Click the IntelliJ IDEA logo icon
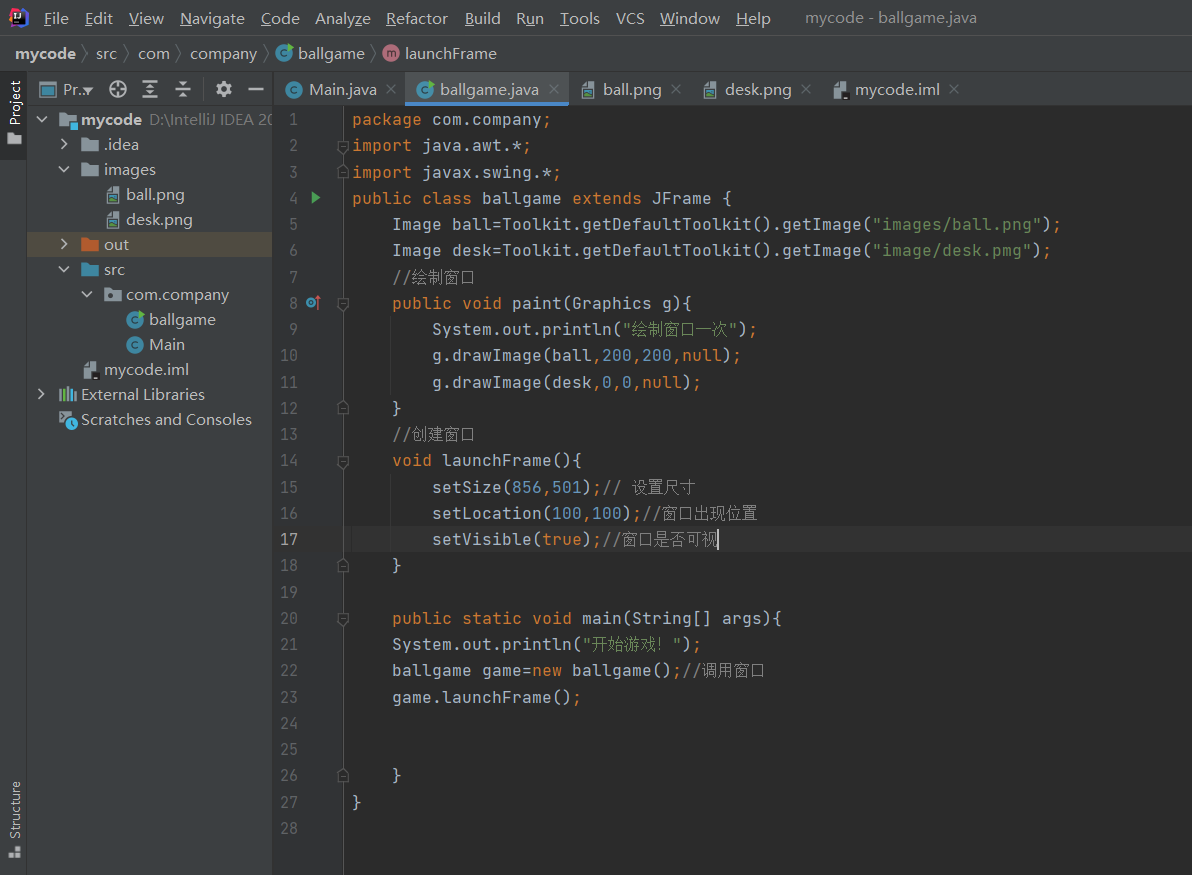The height and width of the screenshot is (875, 1192). (x=18, y=17)
